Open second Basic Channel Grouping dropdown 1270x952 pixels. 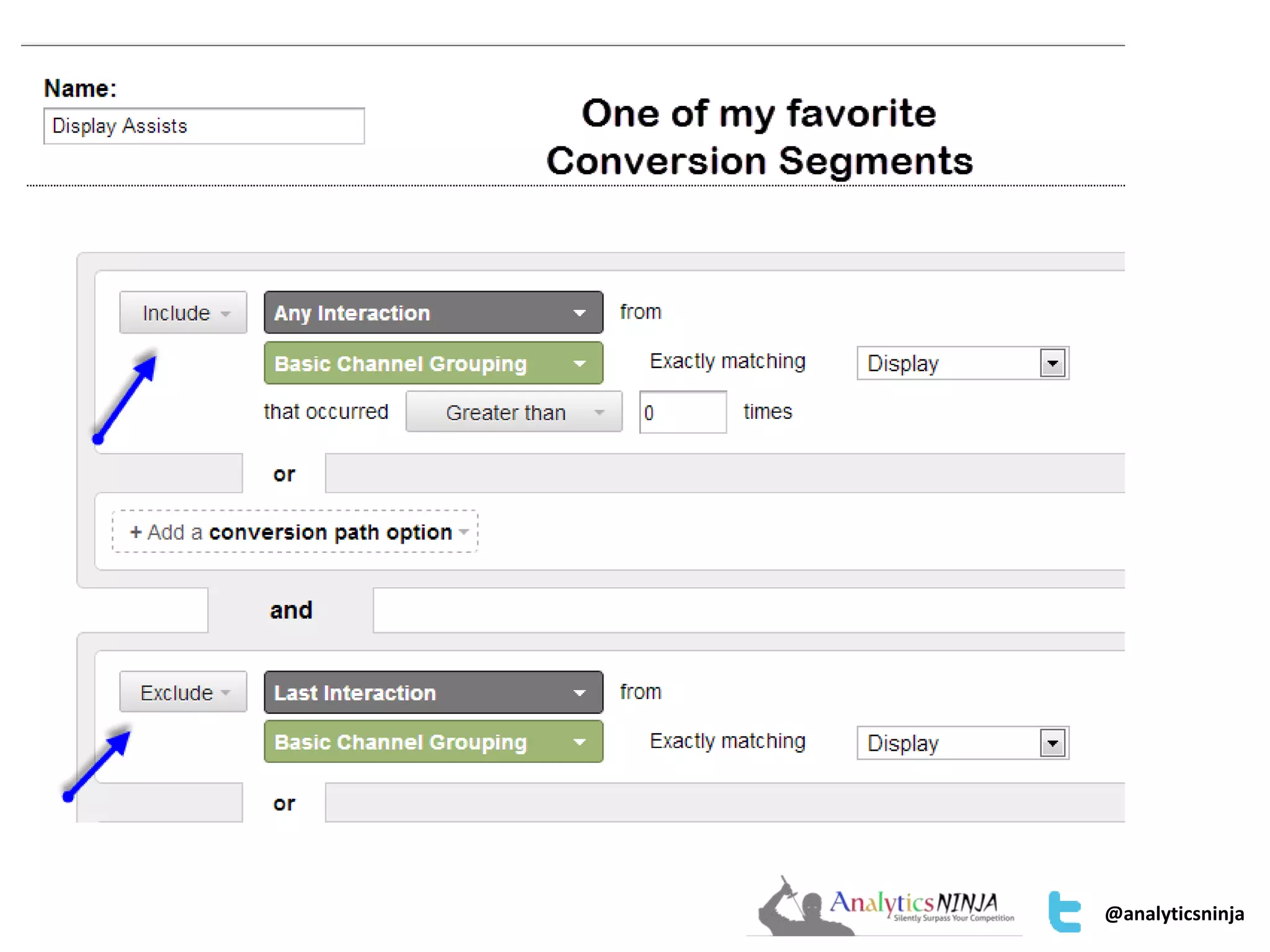click(433, 743)
